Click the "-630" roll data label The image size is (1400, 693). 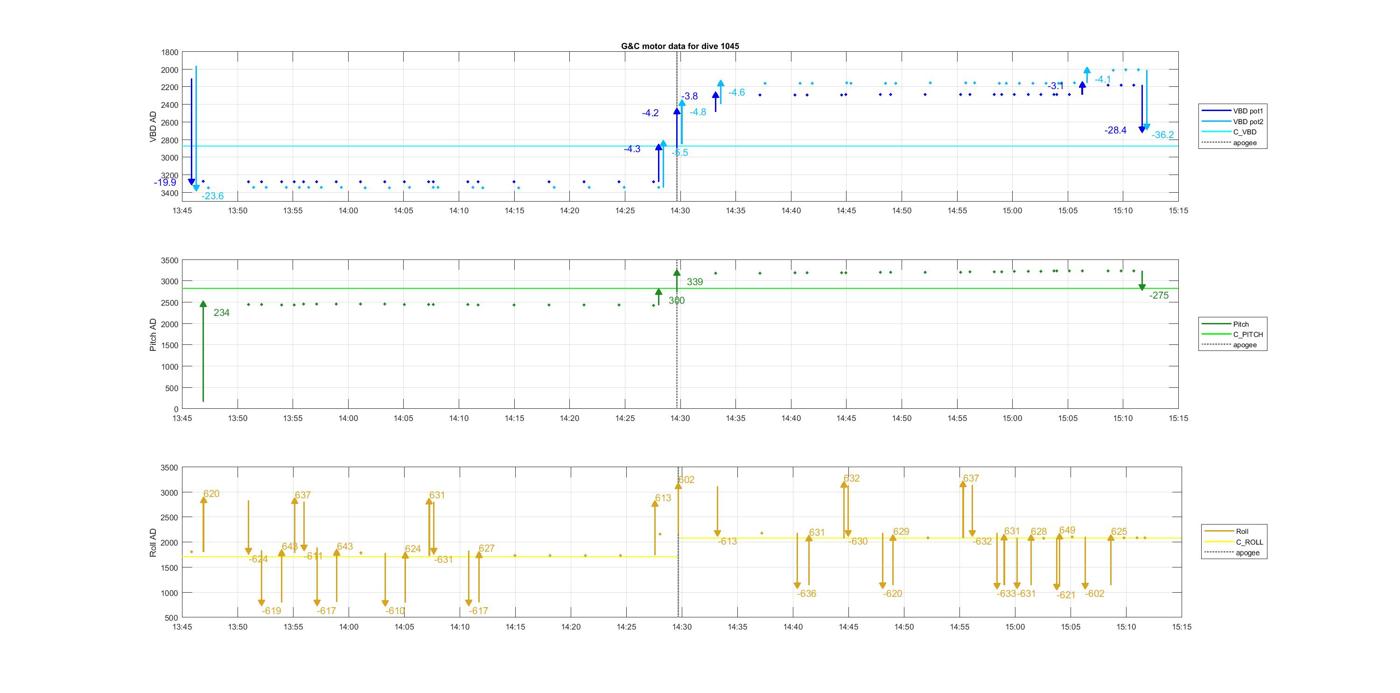coord(858,541)
